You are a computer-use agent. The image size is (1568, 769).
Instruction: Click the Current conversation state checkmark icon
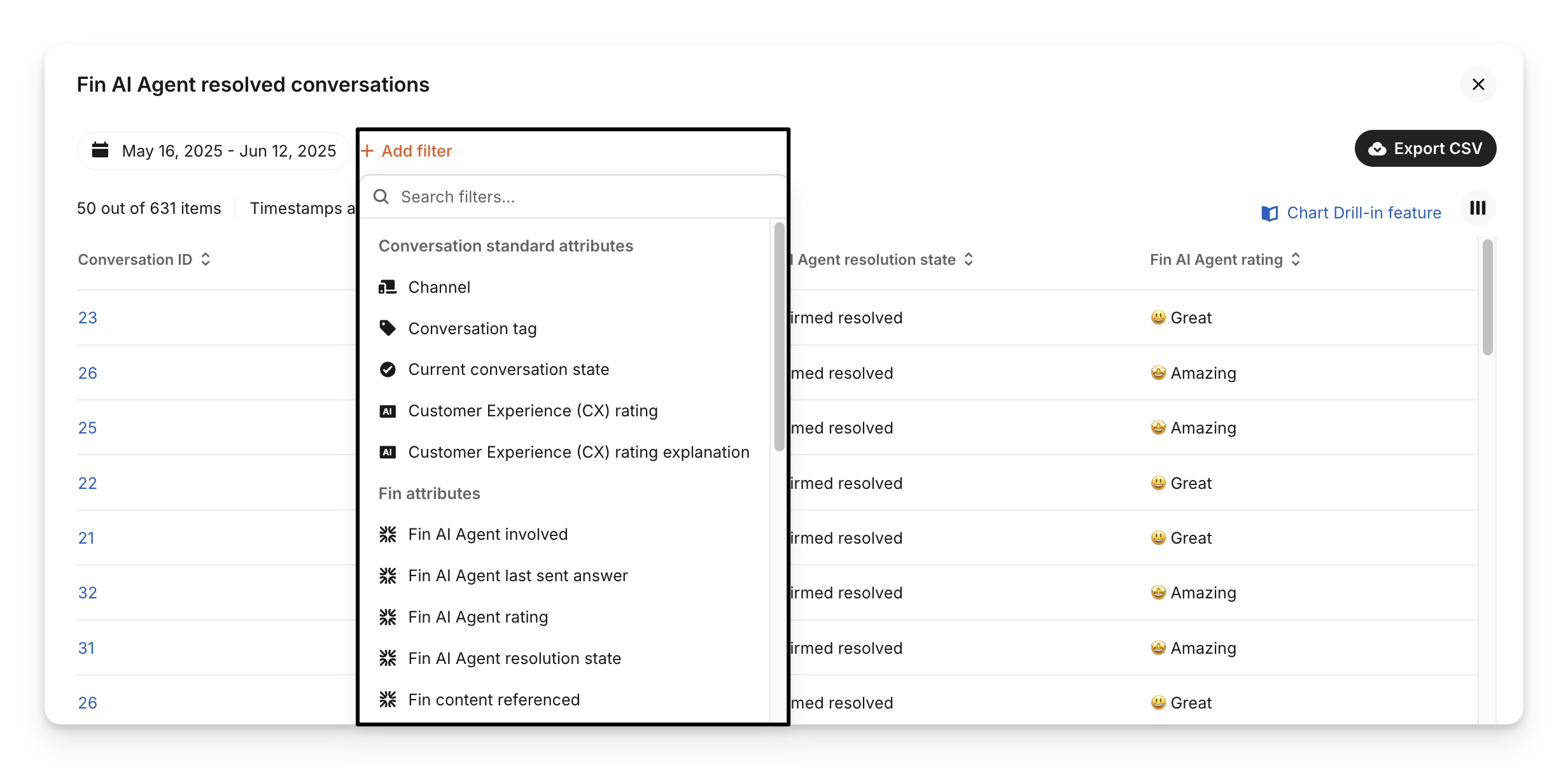(x=388, y=370)
